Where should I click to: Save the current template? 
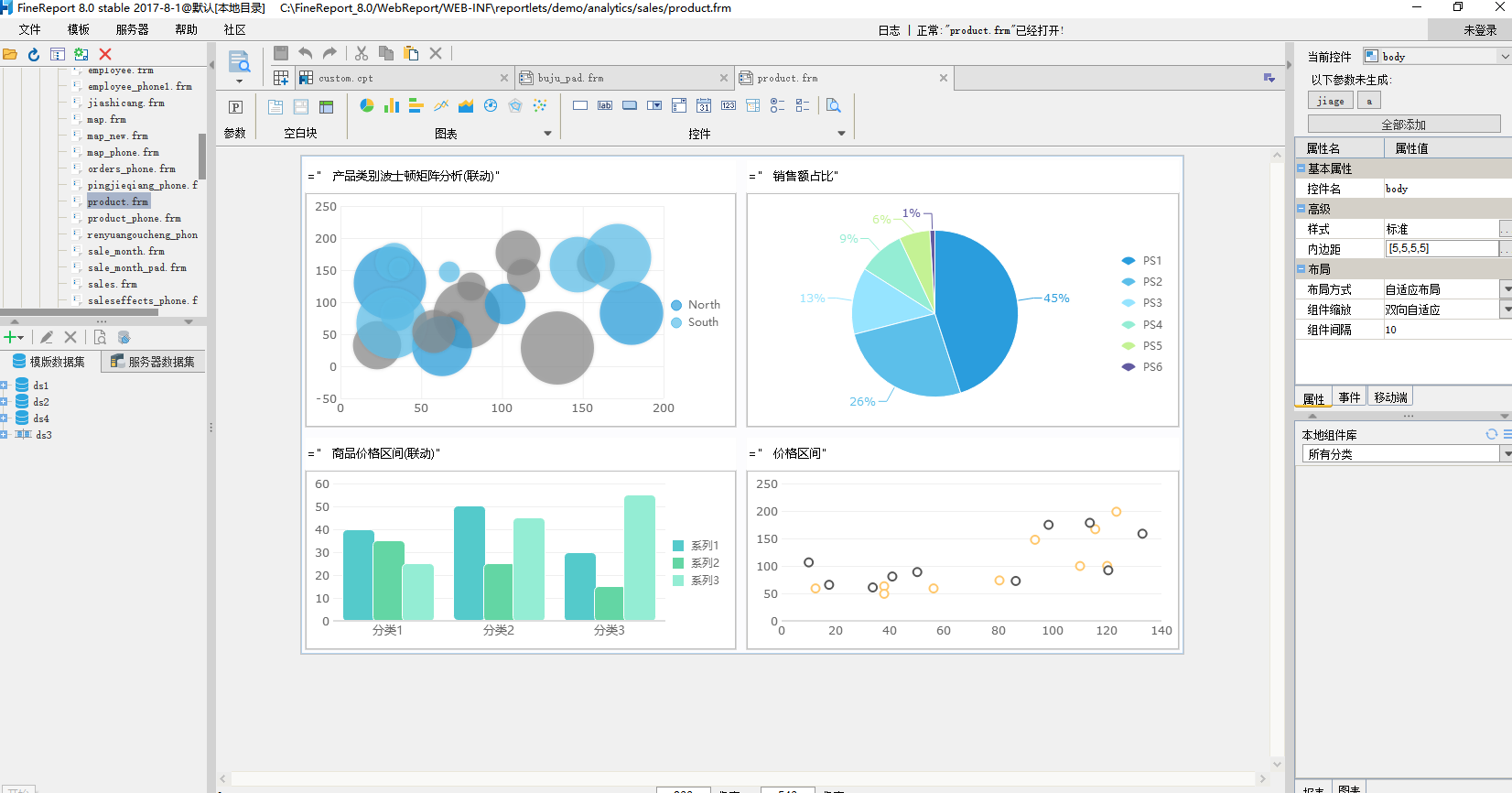281,53
